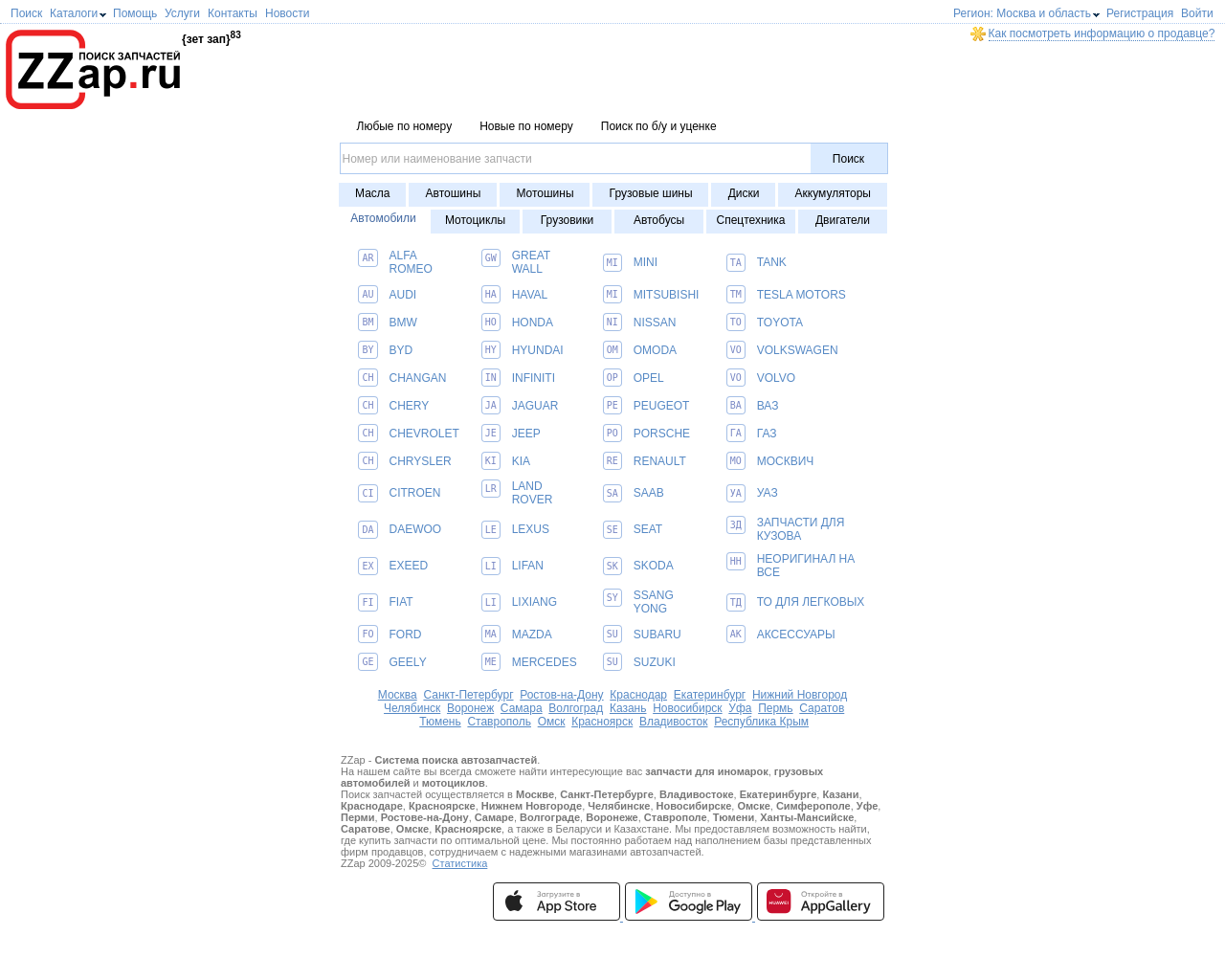The image size is (1225, 980).
Task: Click the OM badge icon for Omoda
Action: (x=612, y=350)
